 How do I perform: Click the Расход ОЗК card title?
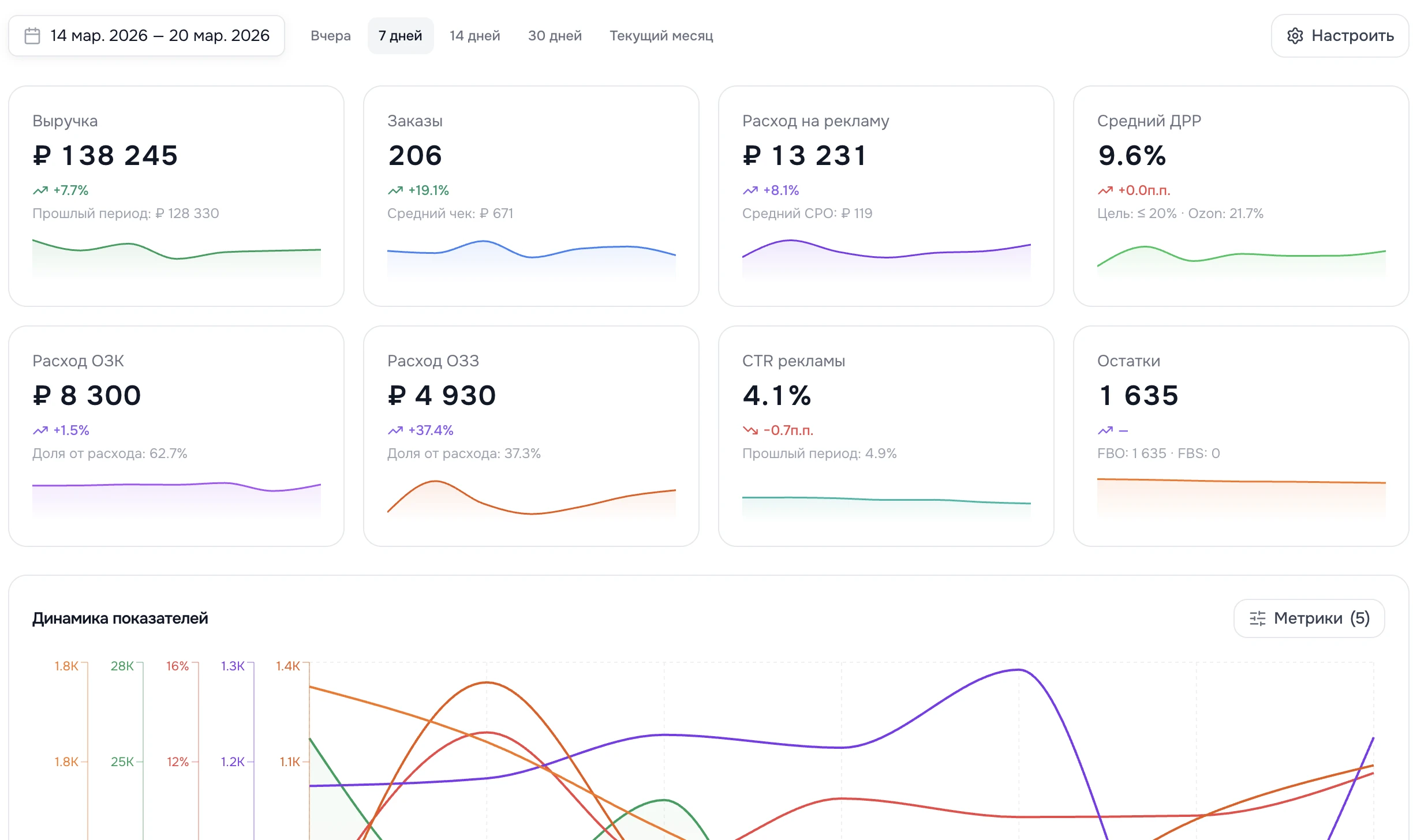coord(78,361)
